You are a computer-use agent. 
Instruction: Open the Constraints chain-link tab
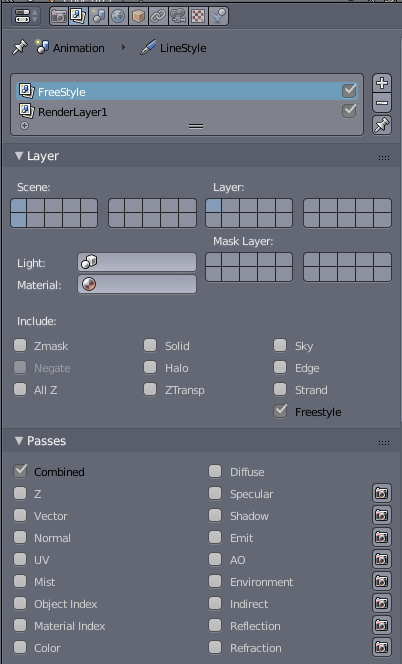[x=158, y=16]
